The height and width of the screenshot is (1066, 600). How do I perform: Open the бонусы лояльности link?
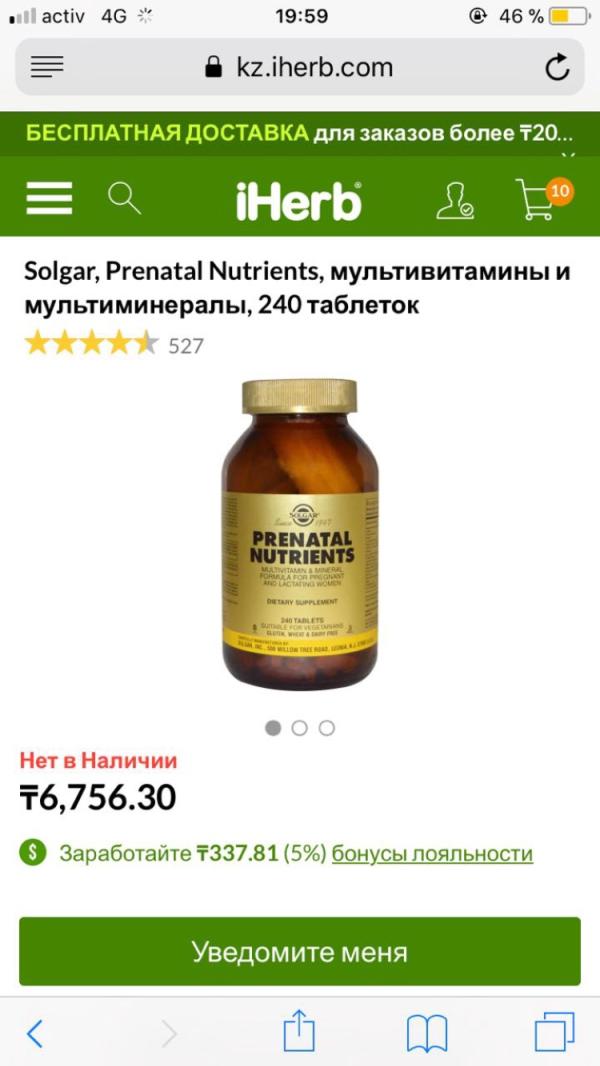(432, 853)
